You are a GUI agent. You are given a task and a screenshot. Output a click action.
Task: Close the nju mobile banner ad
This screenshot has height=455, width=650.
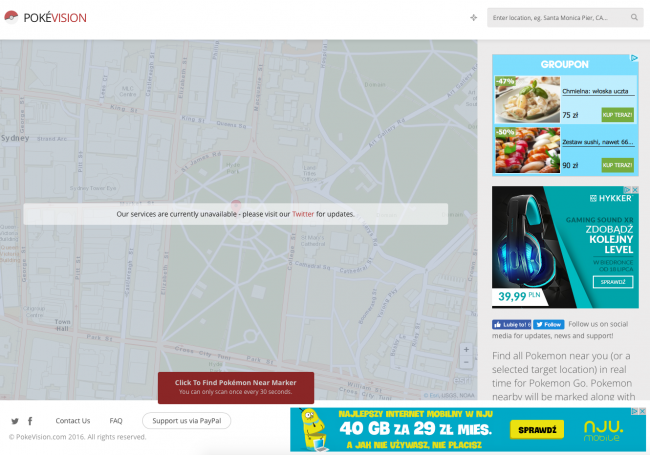(x=642, y=411)
